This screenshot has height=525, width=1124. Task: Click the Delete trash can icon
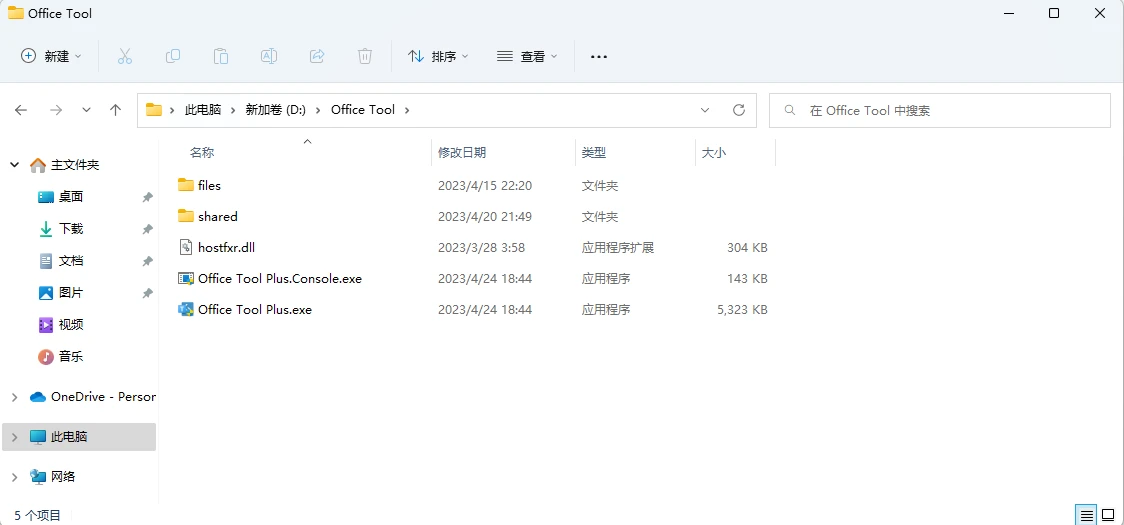pyautogui.click(x=365, y=56)
